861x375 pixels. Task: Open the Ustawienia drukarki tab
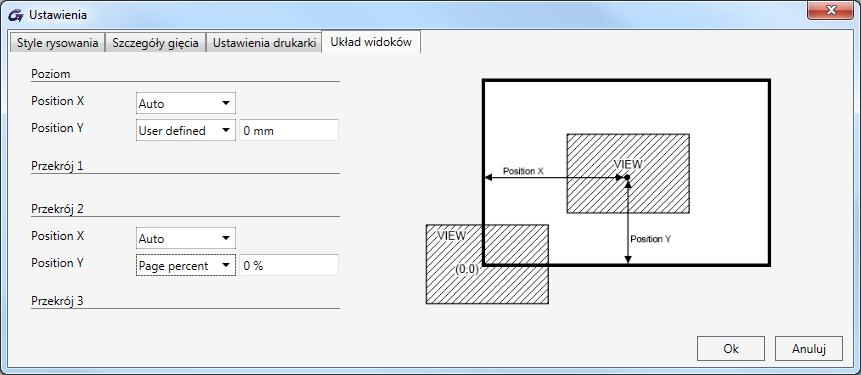pyautogui.click(x=264, y=43)
